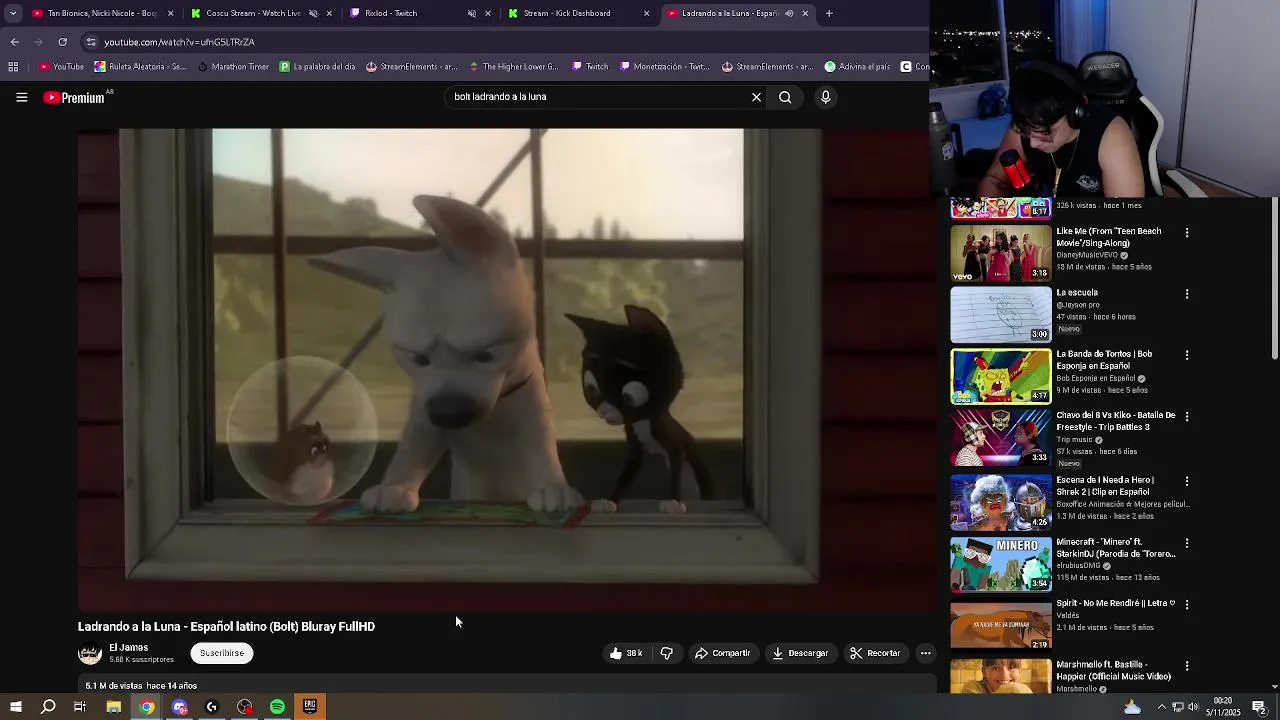This screenshot has height=720, width=1280.
Task: Click the Descargar download button
Action: (800, 653)
